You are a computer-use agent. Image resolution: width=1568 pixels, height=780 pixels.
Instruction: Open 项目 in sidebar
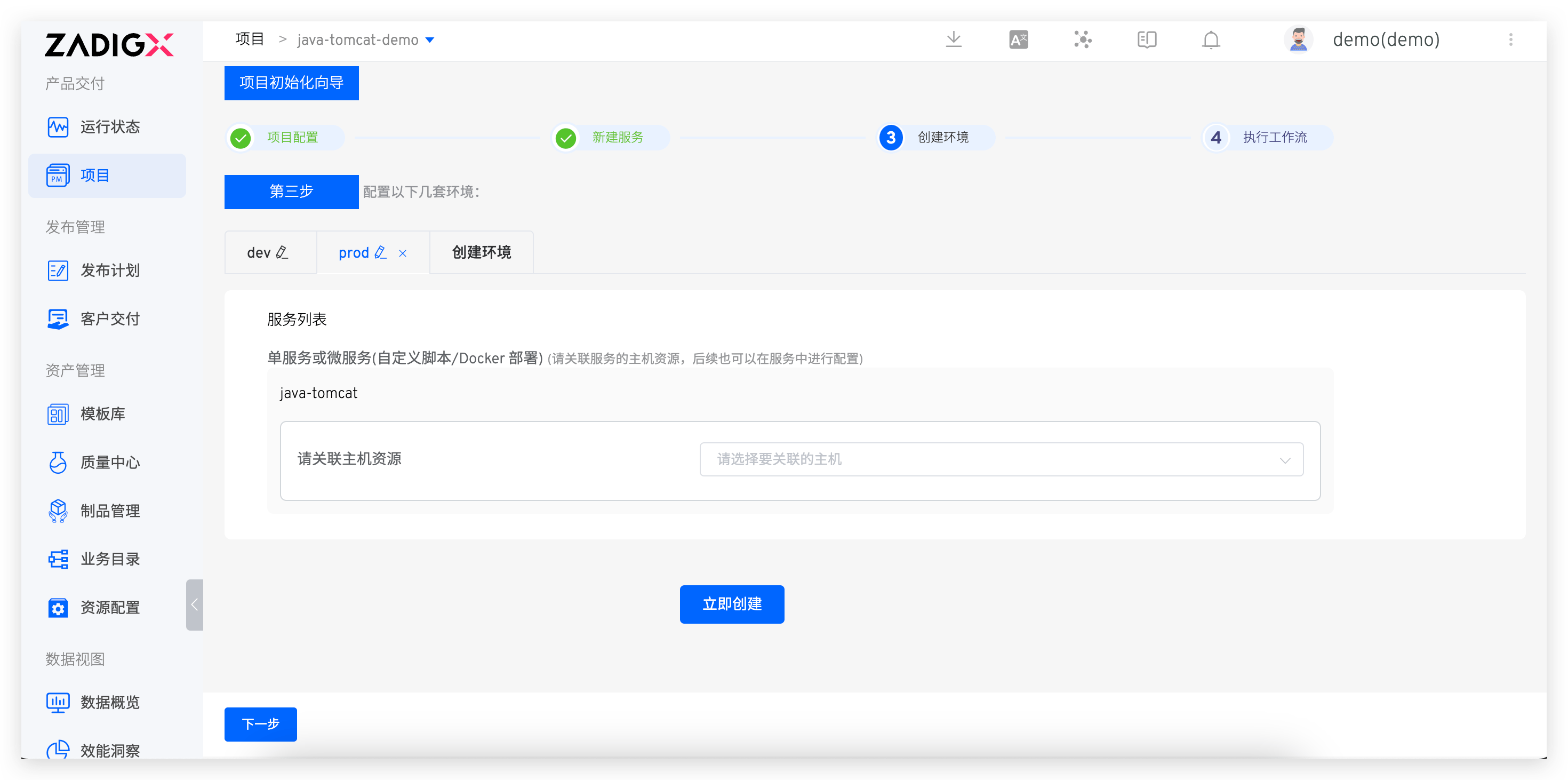tap(107, 176)
